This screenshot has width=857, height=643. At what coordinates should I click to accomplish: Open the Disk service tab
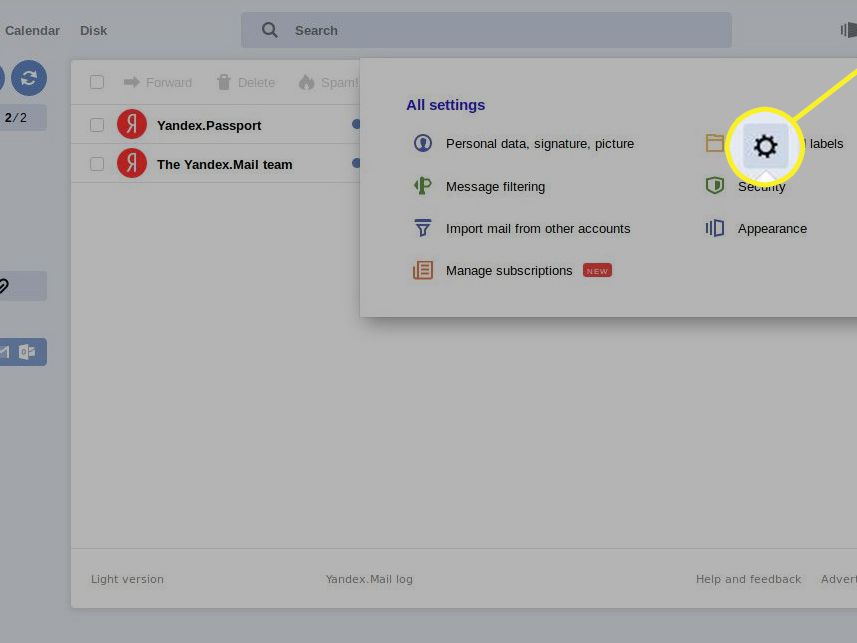[93, 31]
